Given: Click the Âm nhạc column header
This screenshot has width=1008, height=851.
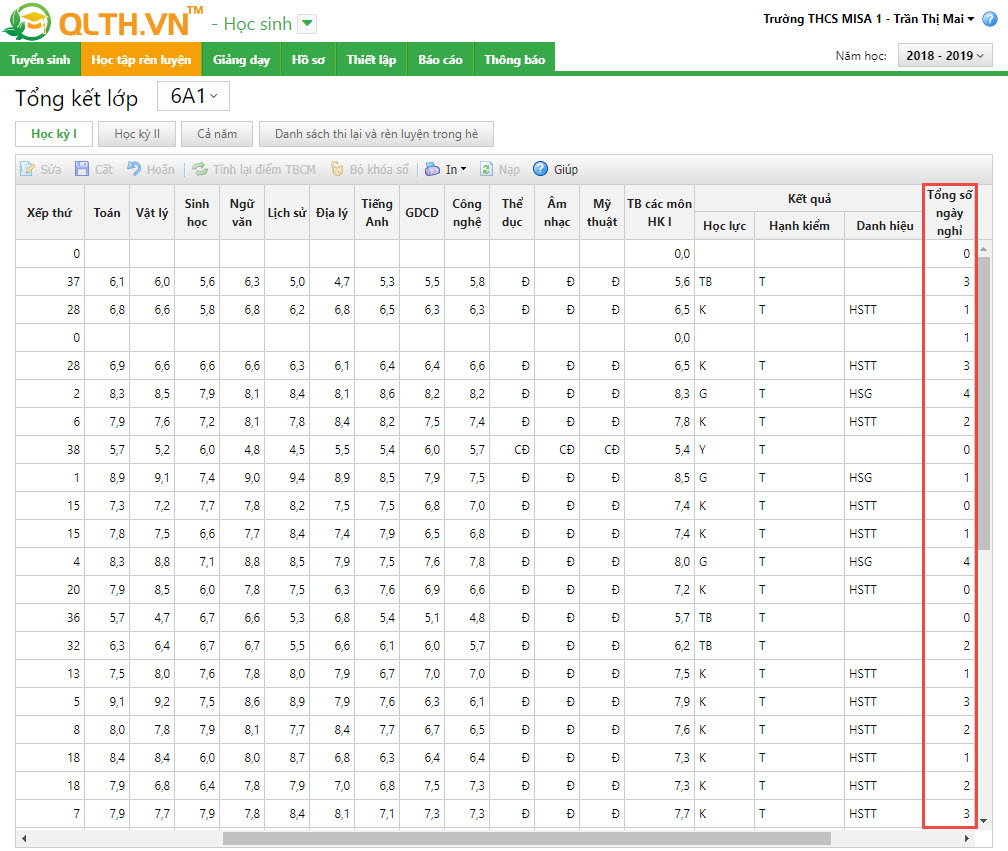Looking at the screenshot, I should [557, 212].
